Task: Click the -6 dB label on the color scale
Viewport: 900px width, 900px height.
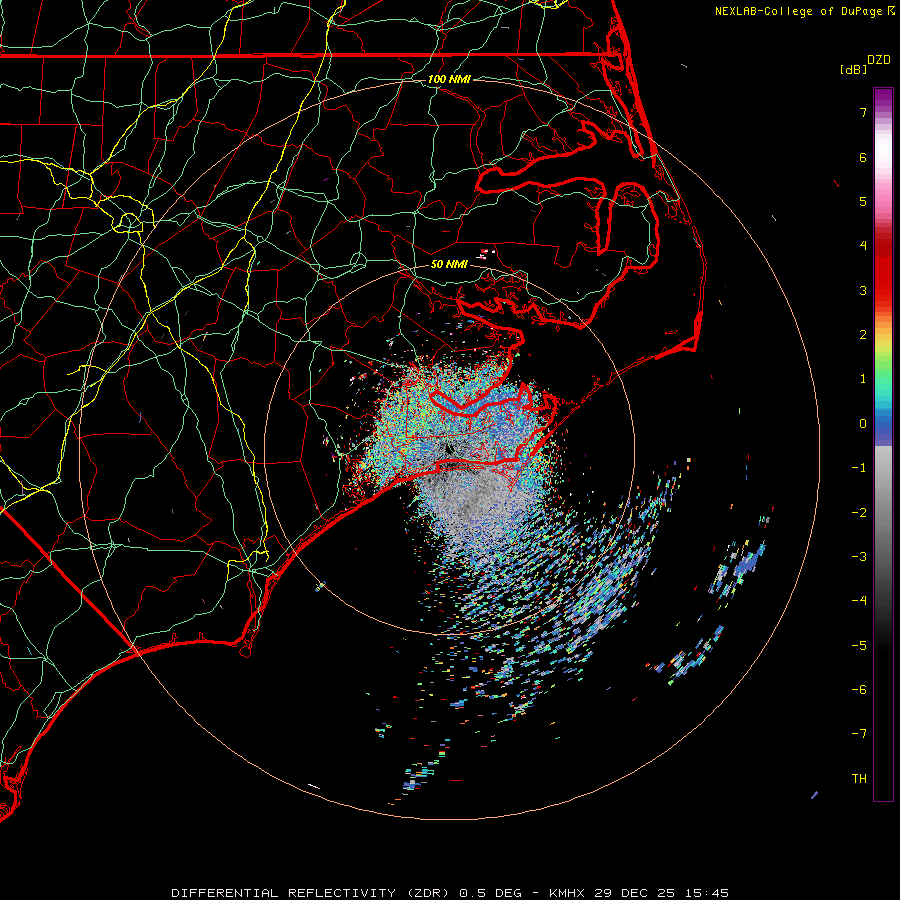Action: pyautogui.click(x=859, y=690)
